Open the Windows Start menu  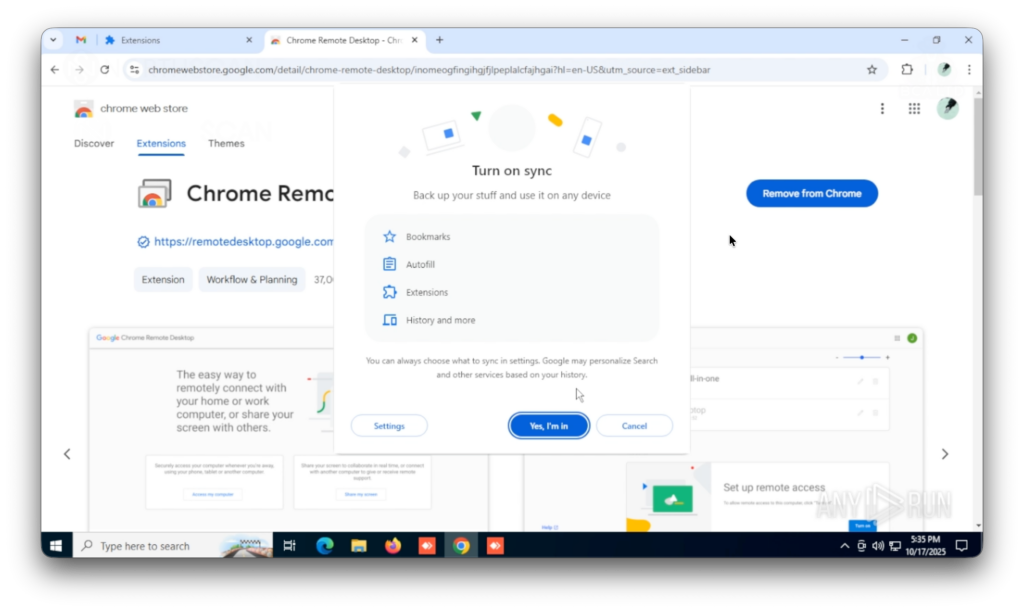tap(56, 546)
